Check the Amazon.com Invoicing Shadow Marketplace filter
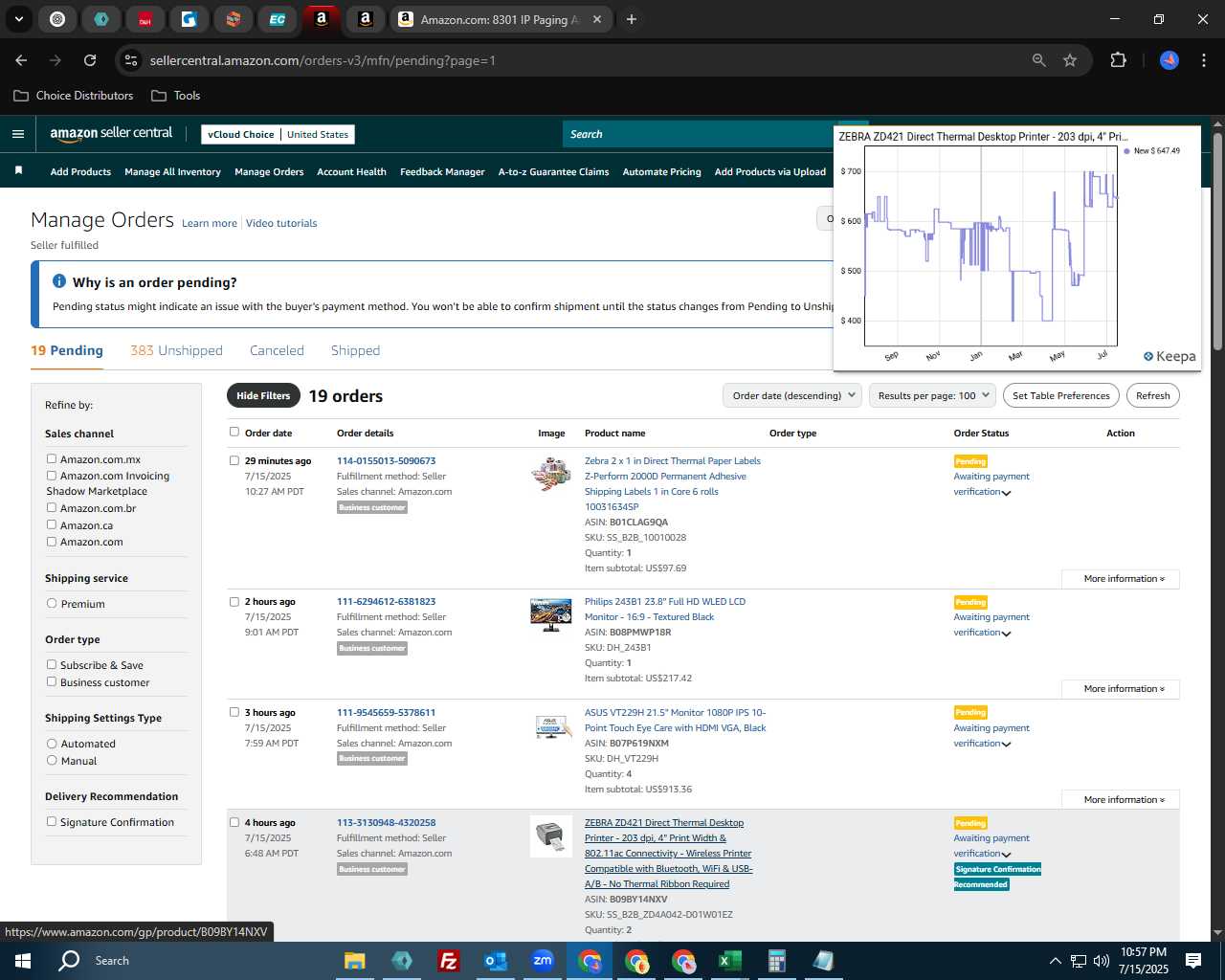 coord(52,475)
